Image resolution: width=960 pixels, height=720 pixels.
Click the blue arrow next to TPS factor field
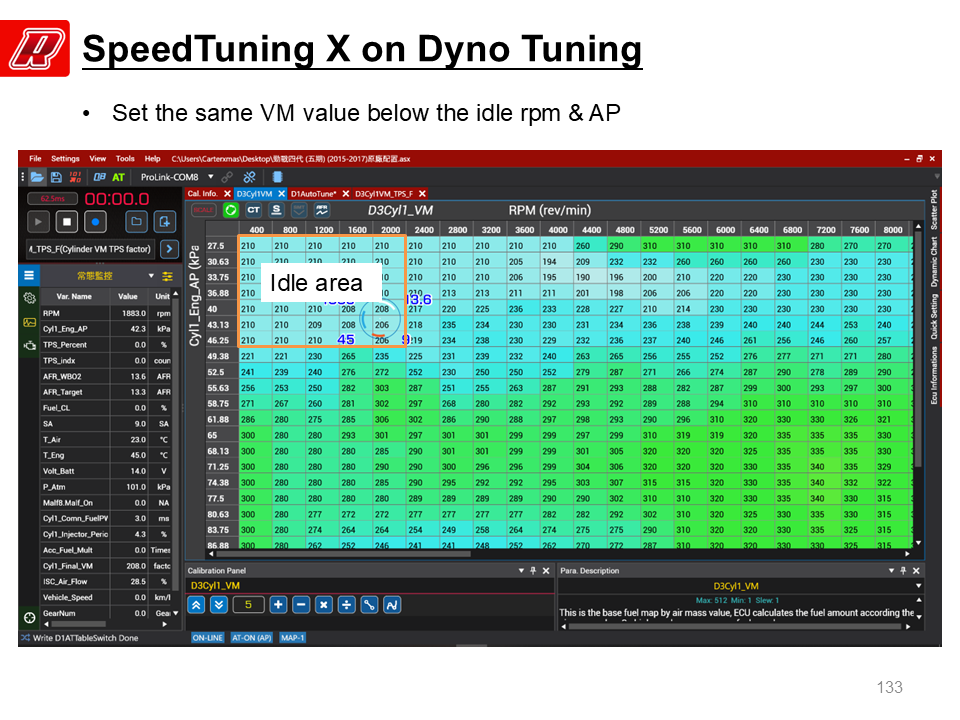pyautogui.click(x=169, y=249)
